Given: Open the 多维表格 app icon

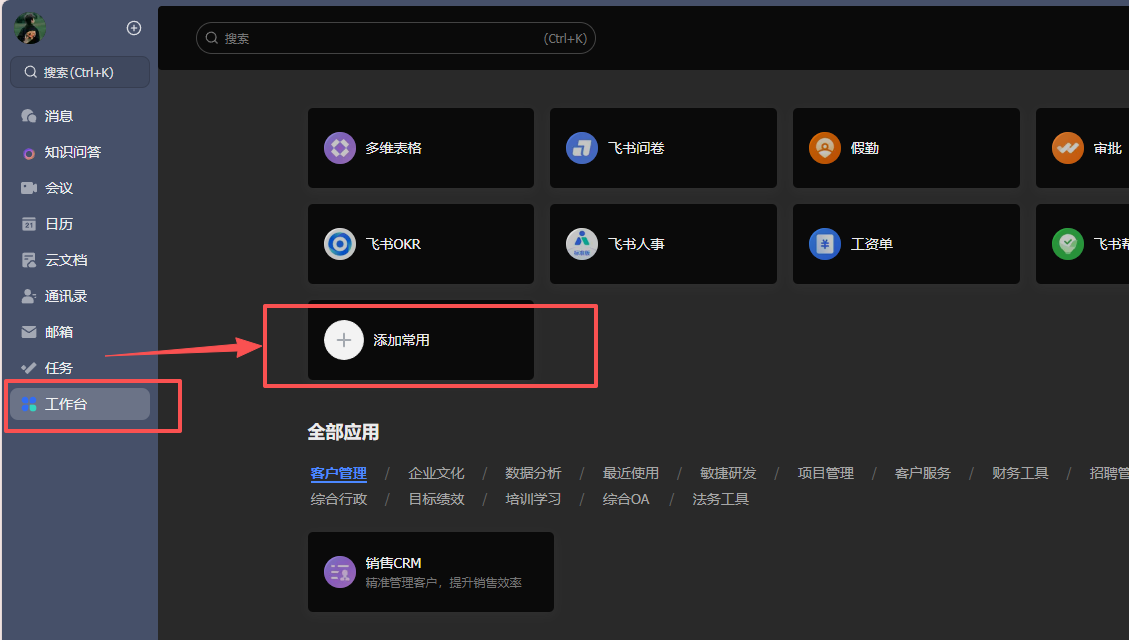Looking at the screenshot, I should coord(340,148).
